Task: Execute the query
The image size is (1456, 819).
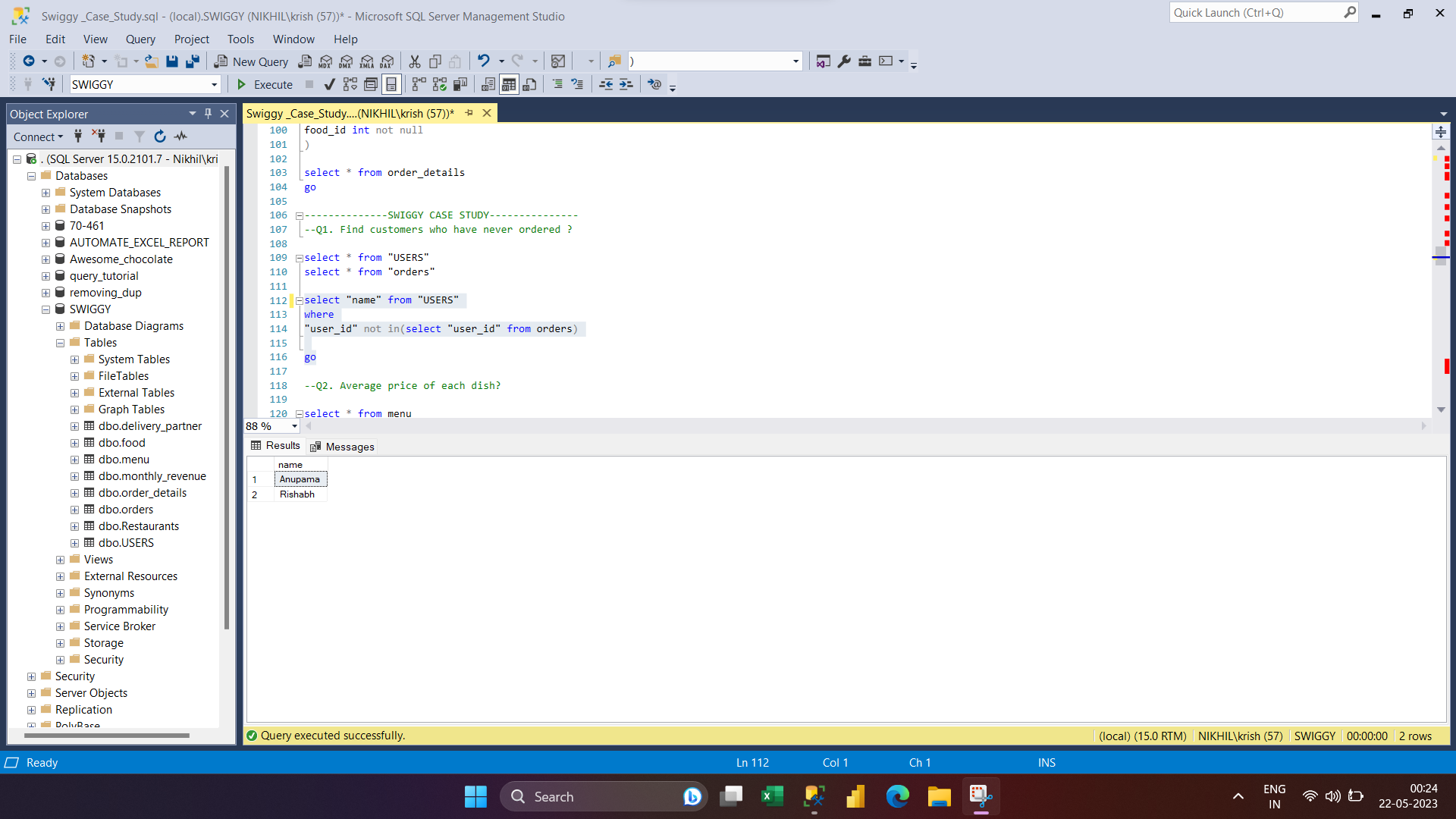Action: pos(265,84)
